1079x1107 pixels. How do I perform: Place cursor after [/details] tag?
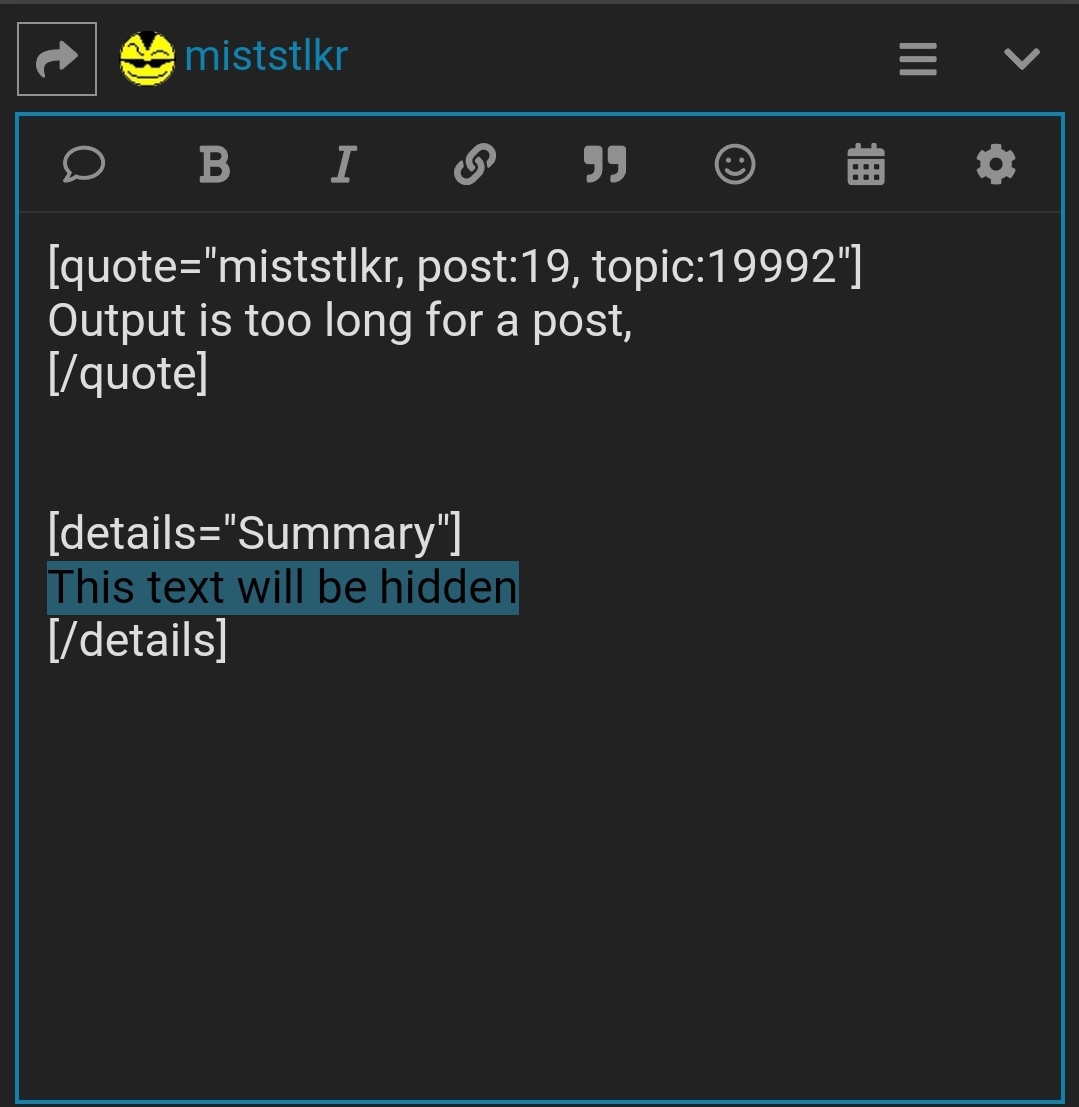pos(227,640)
